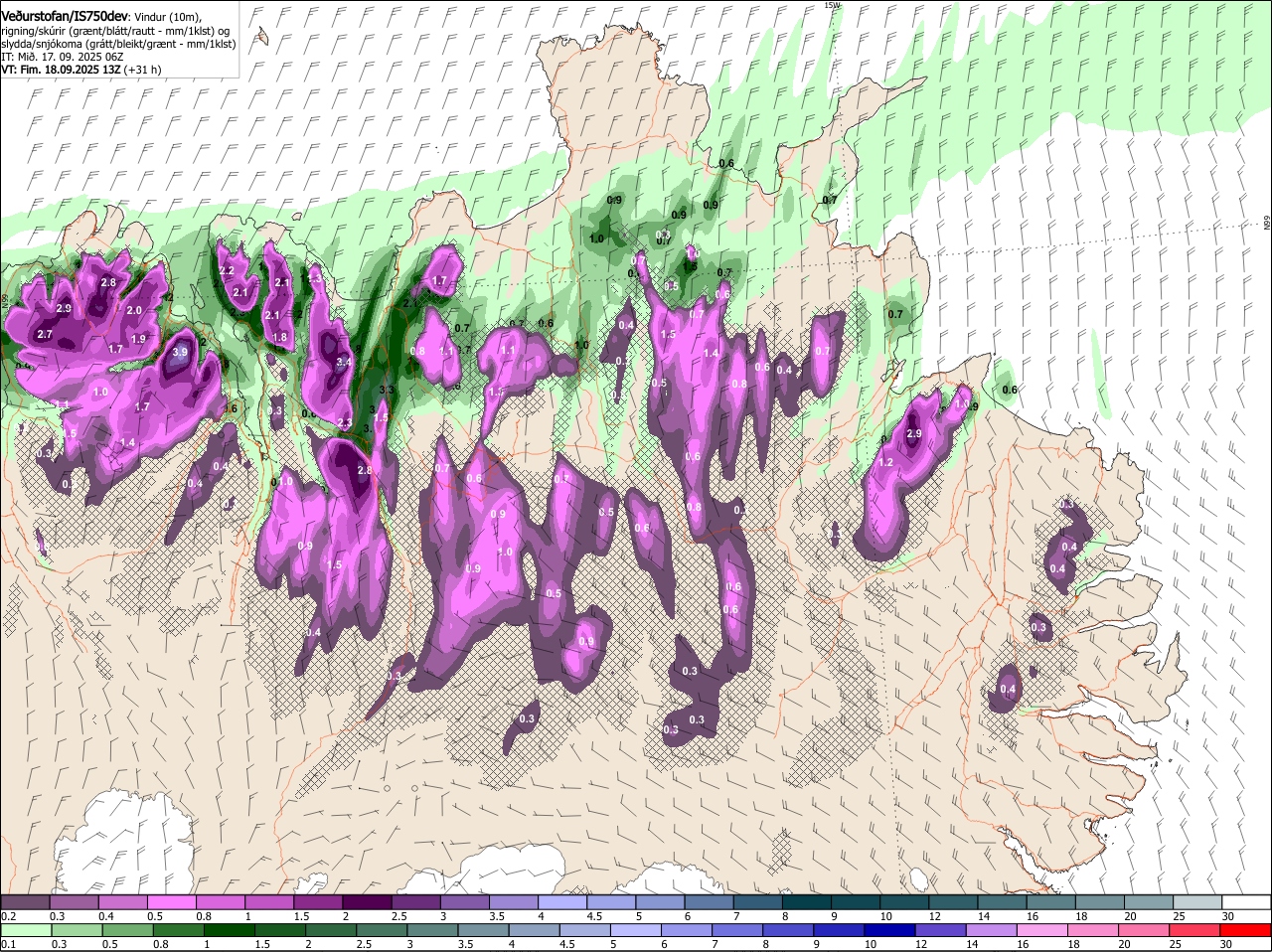The width and height of the screenshot is (1272, 952).
Task: Select lower scale blue swatch between 7 and 8
Action: pos(736,929)
